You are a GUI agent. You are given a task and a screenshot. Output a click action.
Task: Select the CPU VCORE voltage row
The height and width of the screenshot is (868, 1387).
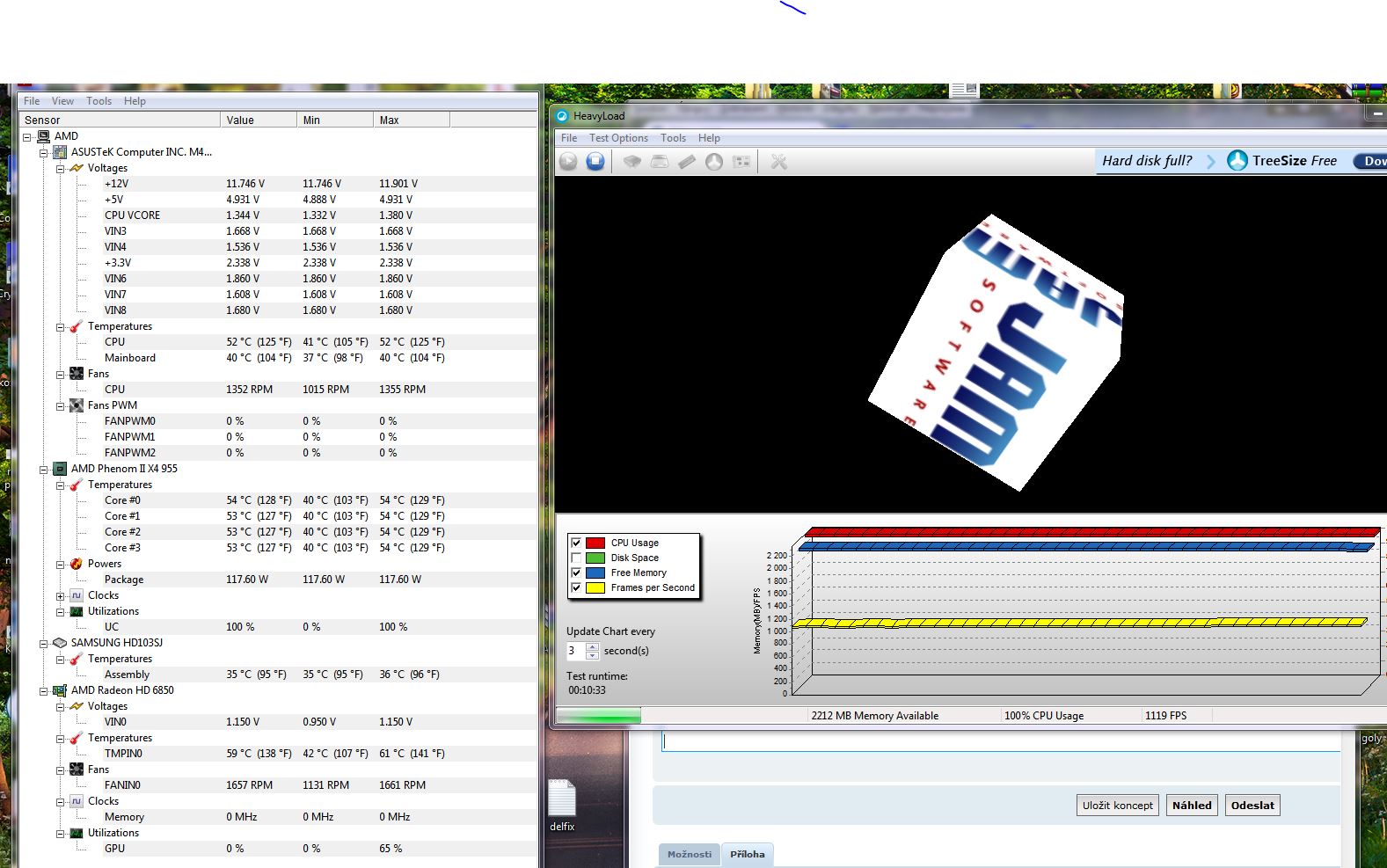tap(278, 215)
